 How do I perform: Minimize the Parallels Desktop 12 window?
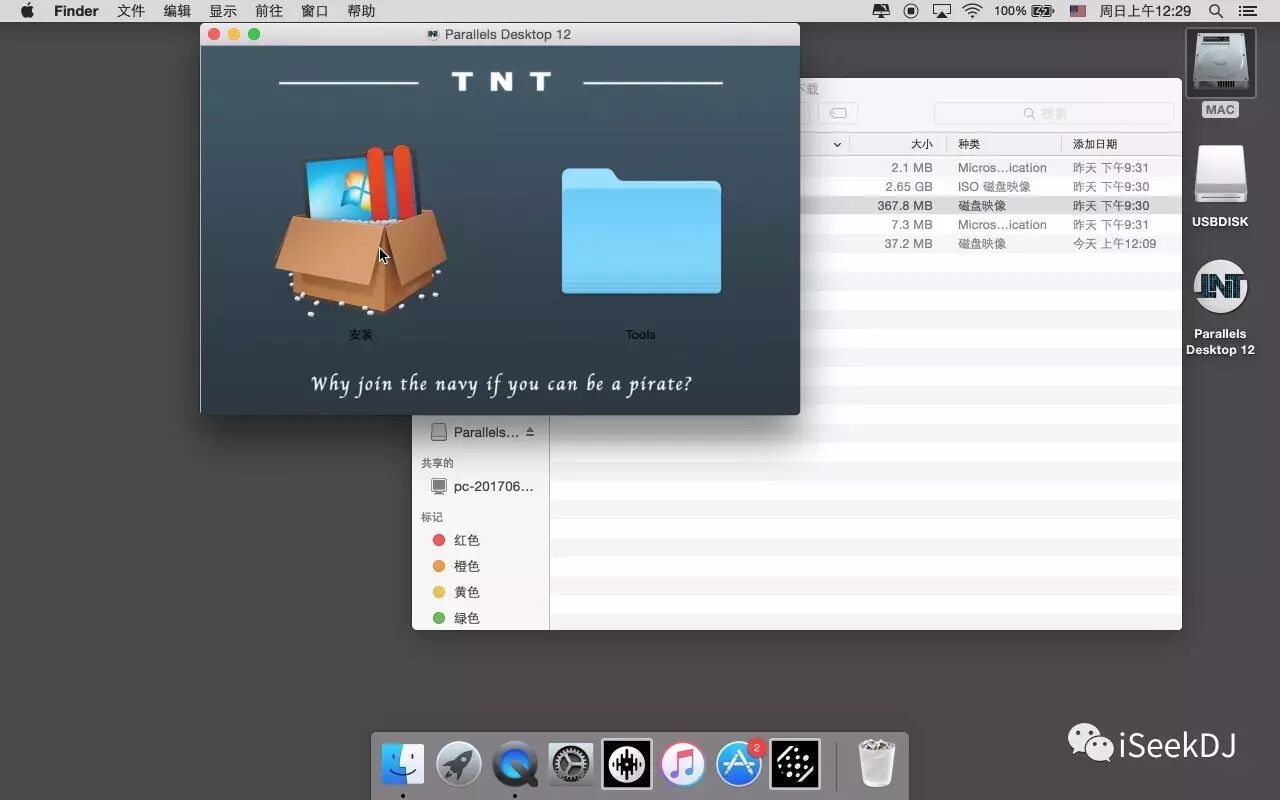(x=234, y=34)
